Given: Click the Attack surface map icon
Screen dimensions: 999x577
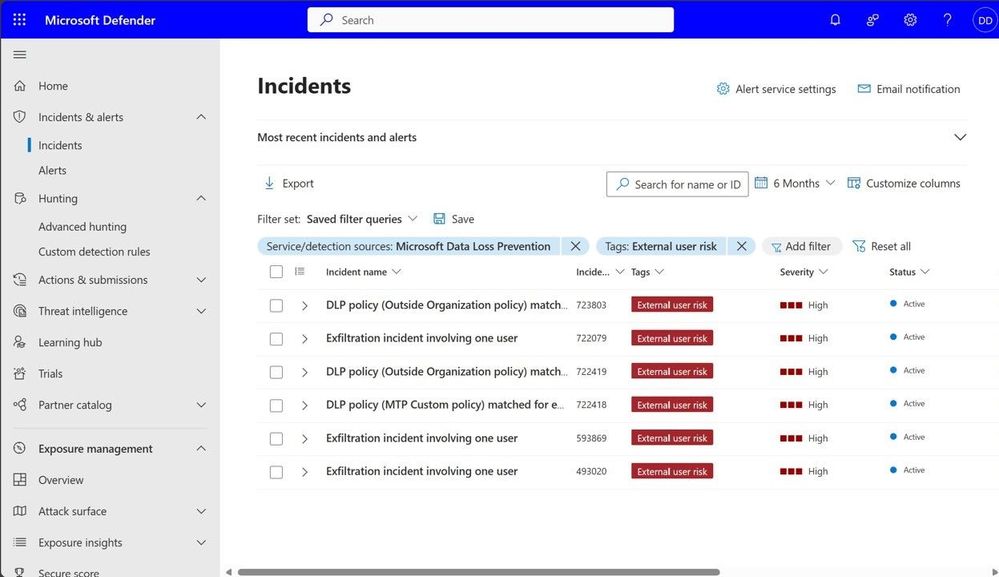Looking at the screenshot, I should 20,511.
